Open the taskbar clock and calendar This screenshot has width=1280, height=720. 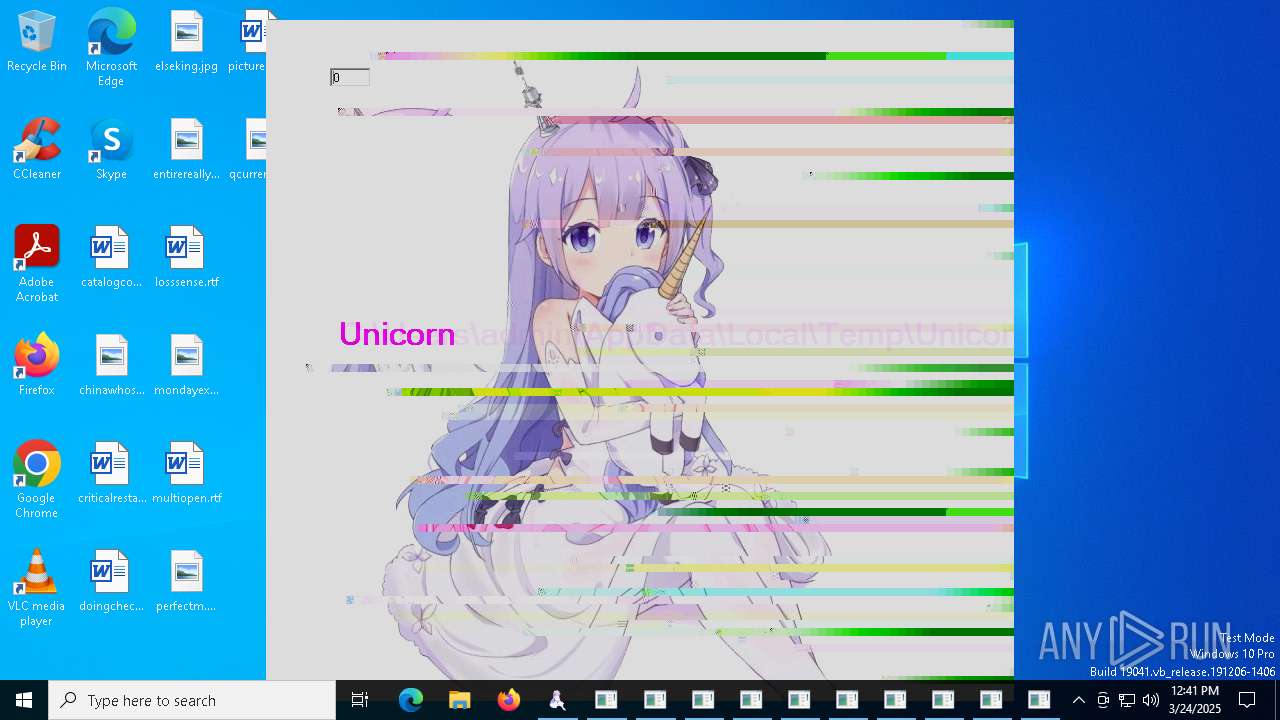pyautogui.click(x=1195, y=700)
